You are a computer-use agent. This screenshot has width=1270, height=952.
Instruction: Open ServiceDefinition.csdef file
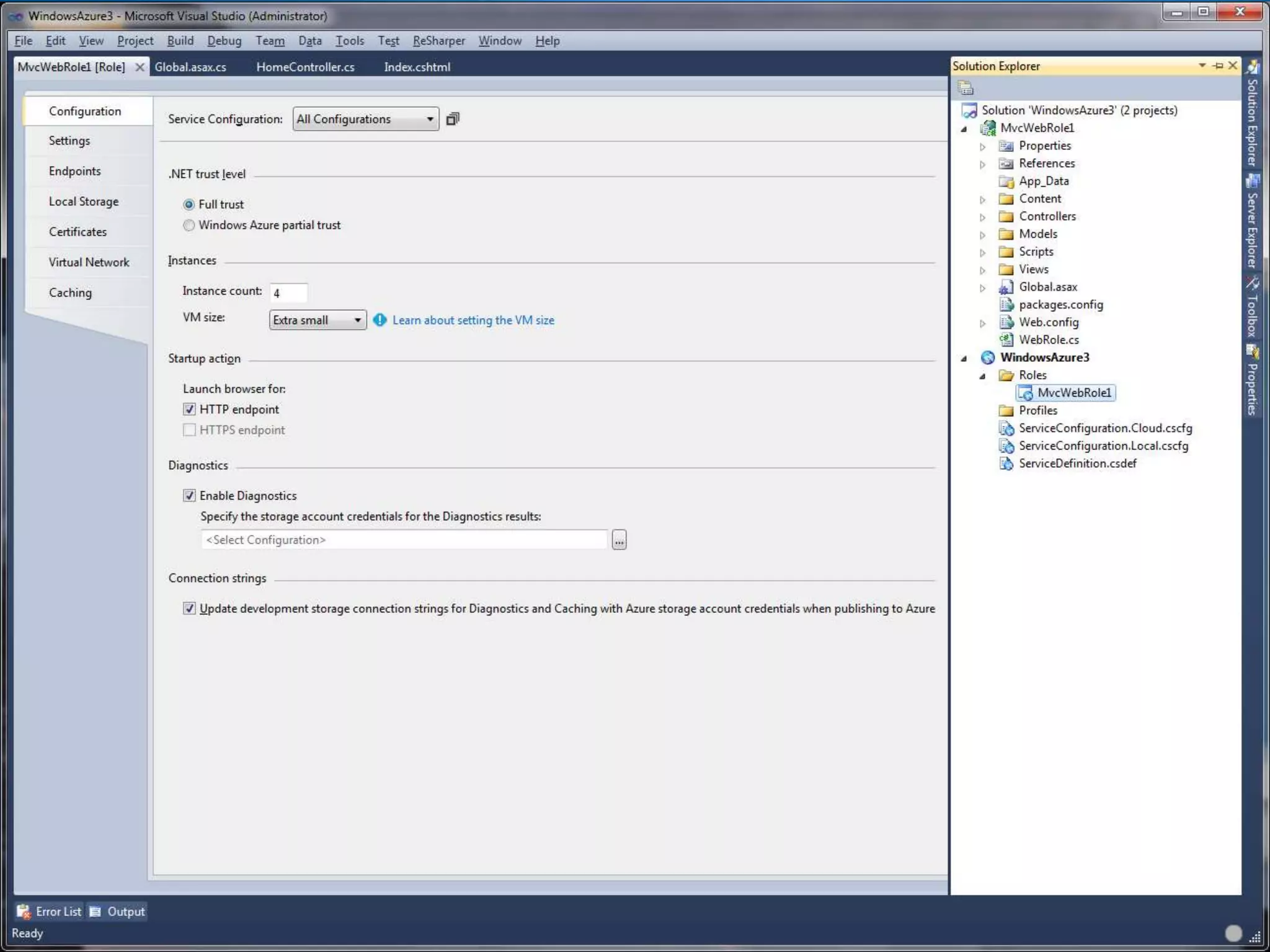(x=1077, y=464)
